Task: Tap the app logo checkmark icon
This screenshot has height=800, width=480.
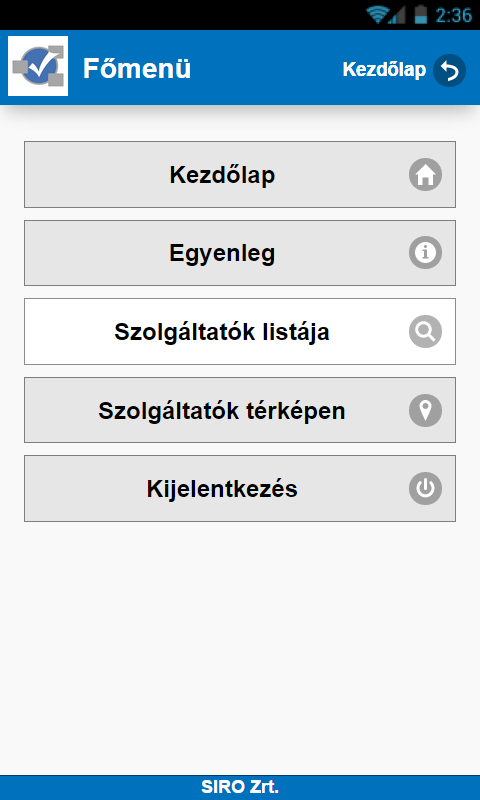Action: [38, 66]
